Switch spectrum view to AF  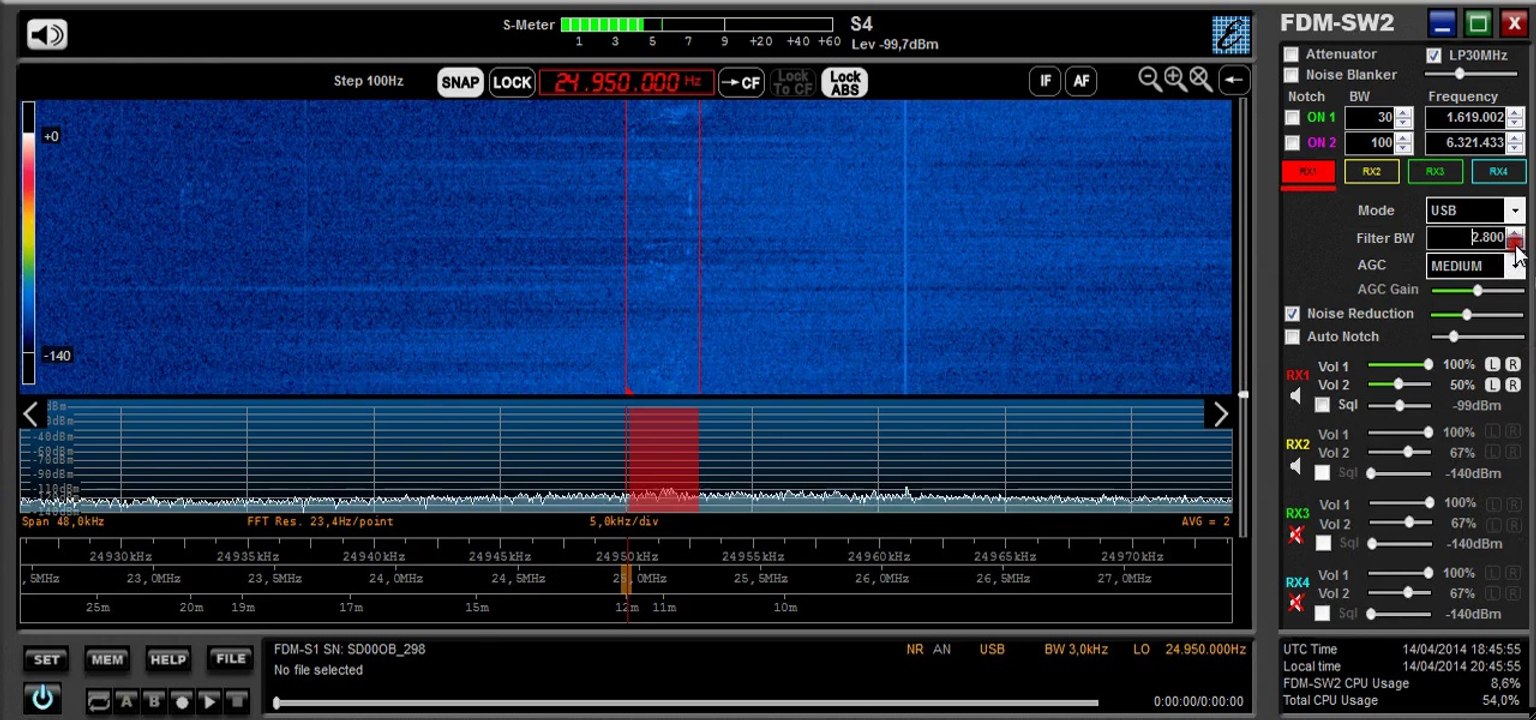tap(1081, 81)
